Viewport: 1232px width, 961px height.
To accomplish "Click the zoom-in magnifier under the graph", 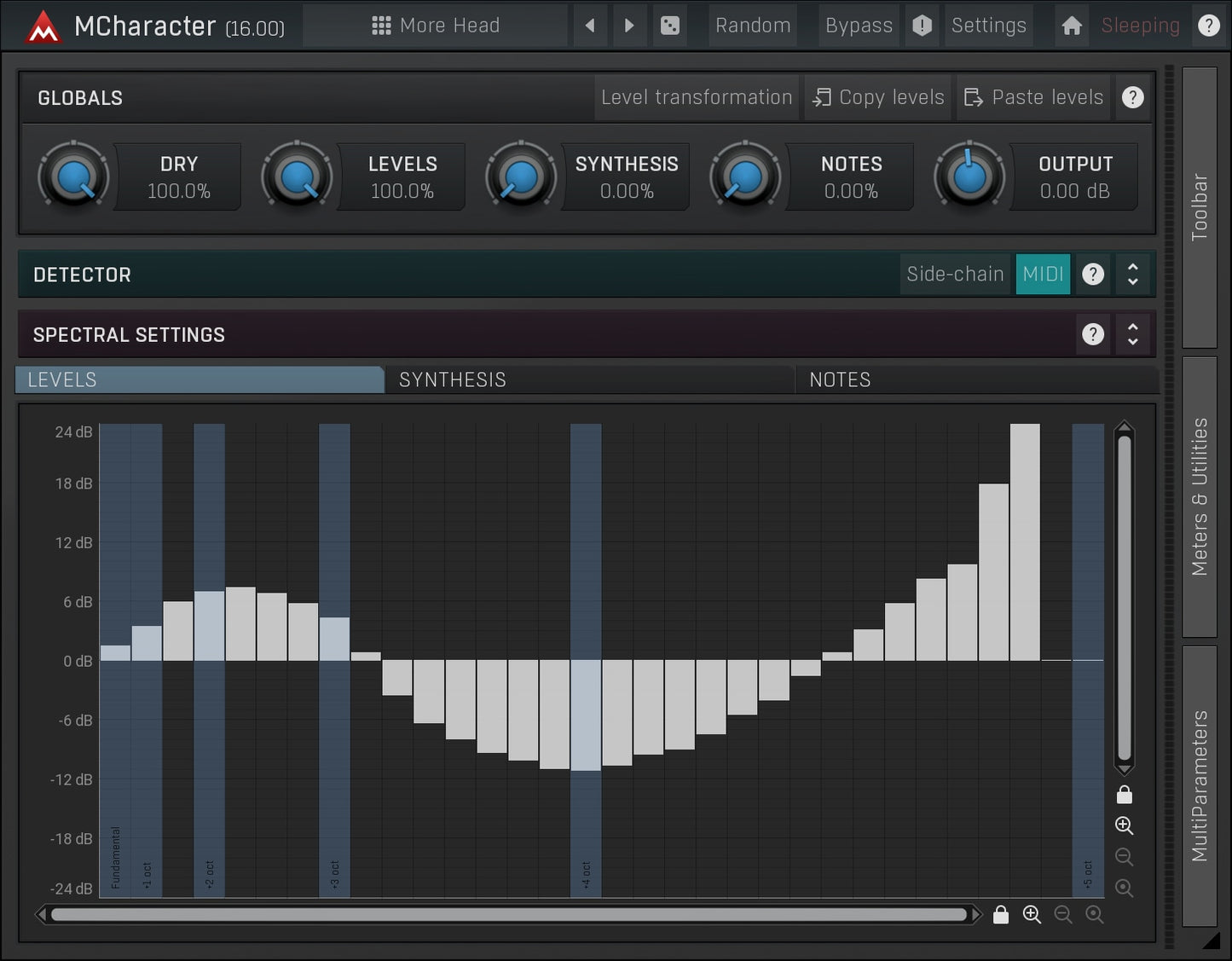I will tap(1032, 914).
